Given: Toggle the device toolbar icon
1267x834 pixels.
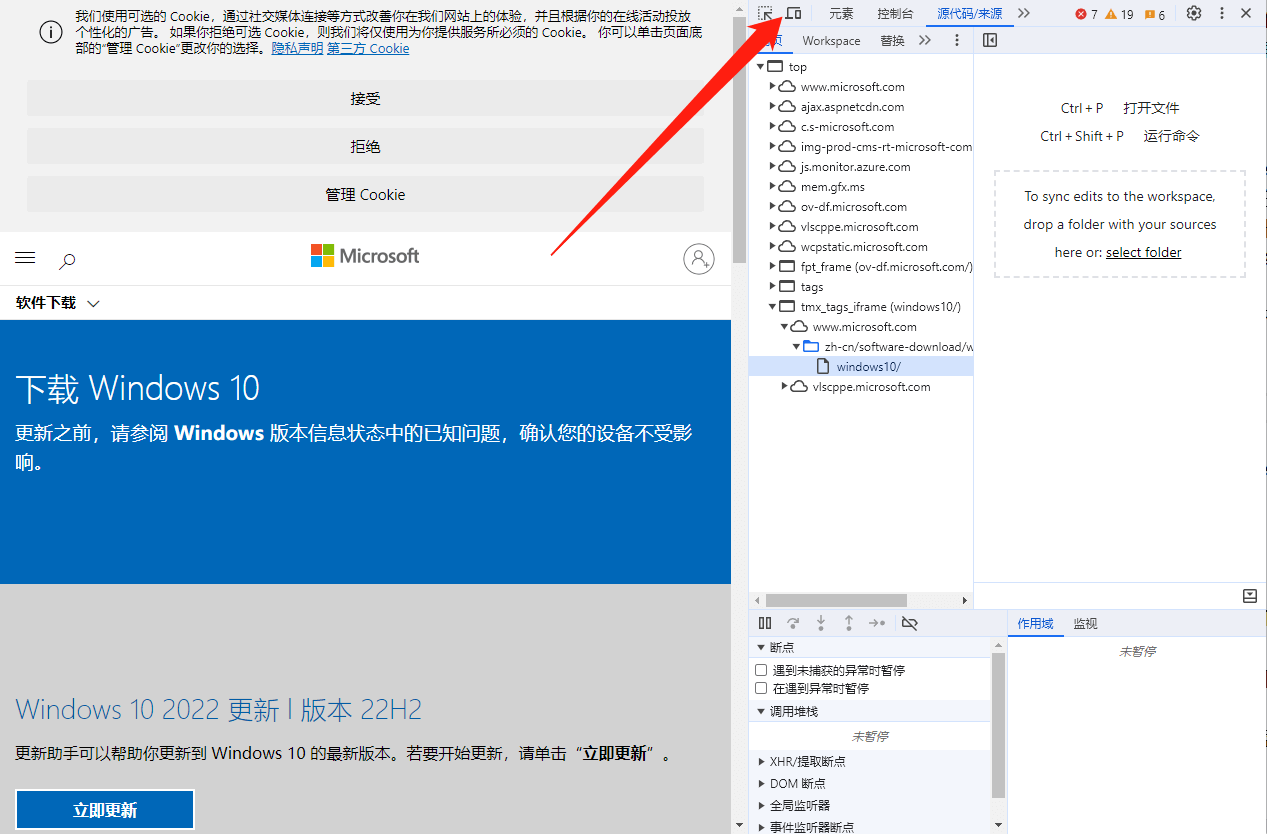Looking at the screenshot, I should point(793,14).
